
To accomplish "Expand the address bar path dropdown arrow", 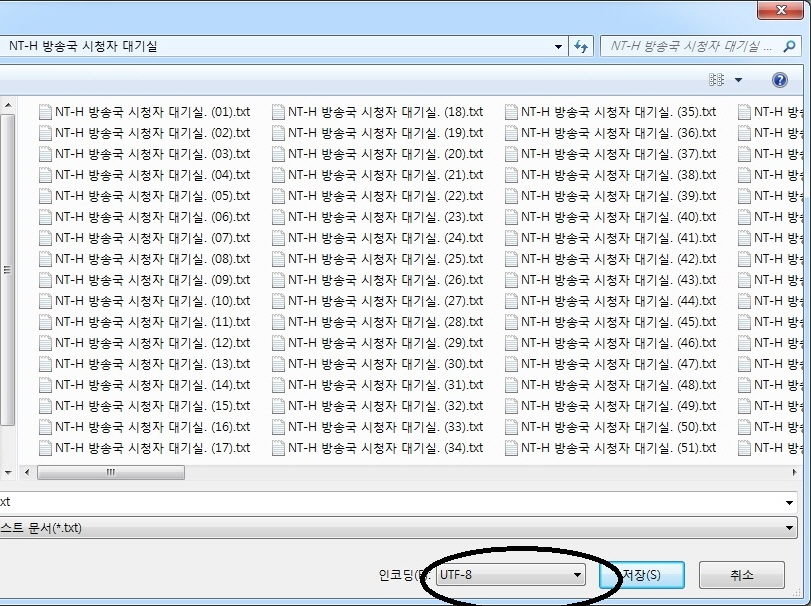I will point(558,47).
